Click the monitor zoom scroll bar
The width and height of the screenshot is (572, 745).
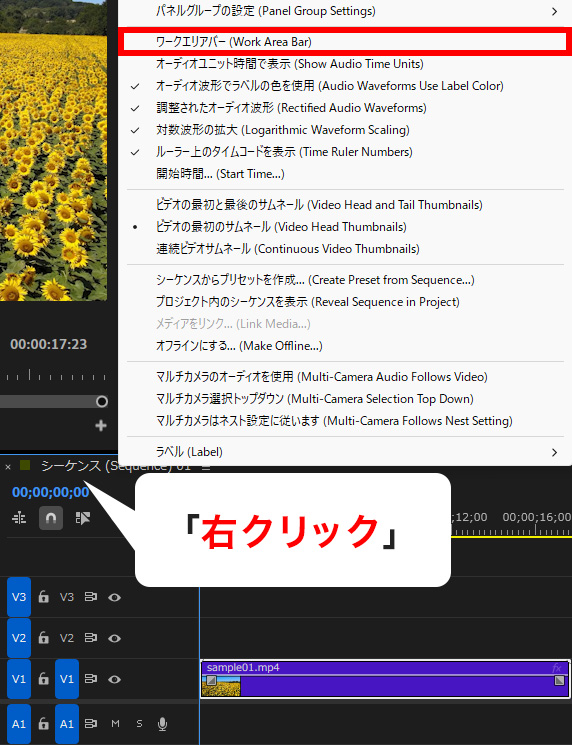[x=54, y=401]
